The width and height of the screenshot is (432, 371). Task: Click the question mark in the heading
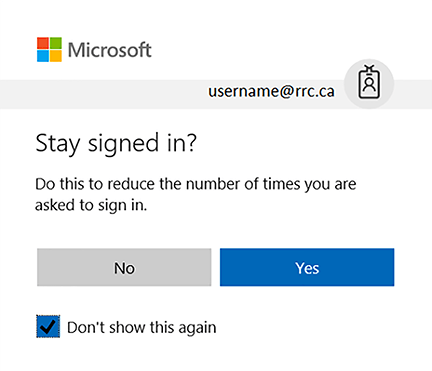pyautogui.click(x=189, y=142)
